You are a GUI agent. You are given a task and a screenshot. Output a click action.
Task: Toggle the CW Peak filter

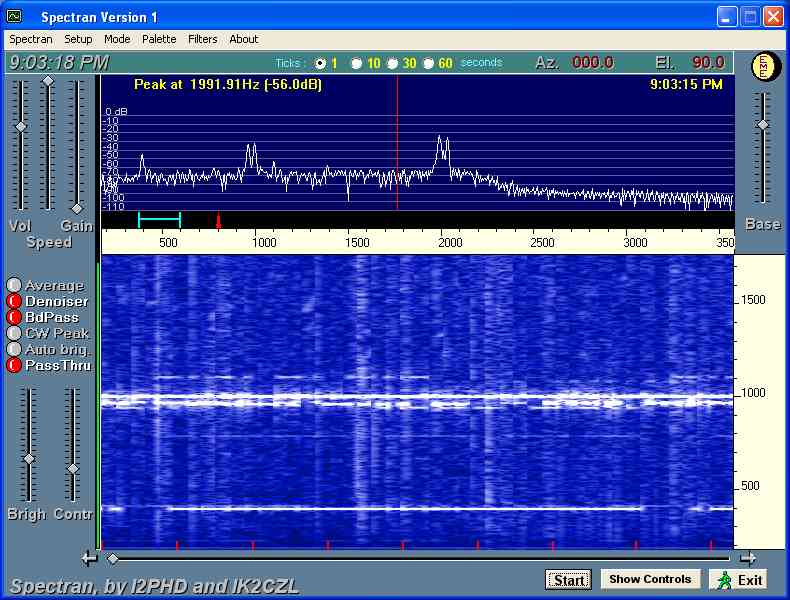click(x=14, y=333)
